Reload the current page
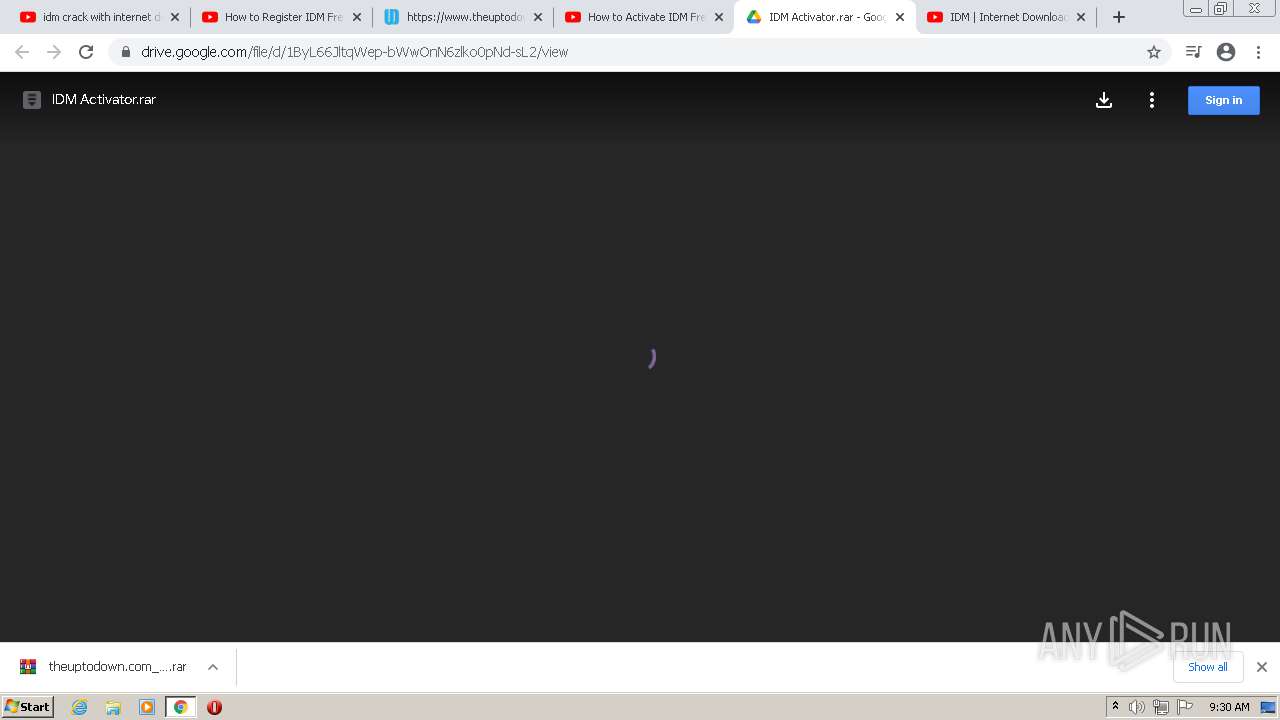Viewport: 1280px width, 720px height. [x=86, y=52]
